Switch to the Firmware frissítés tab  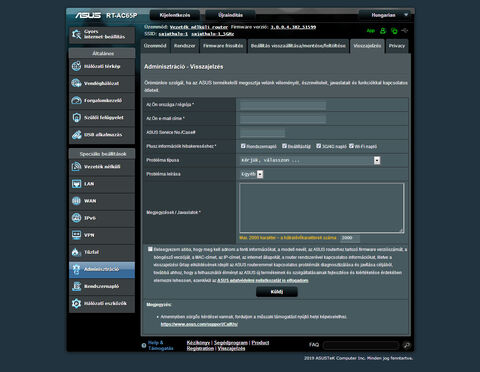pos(223,46)
